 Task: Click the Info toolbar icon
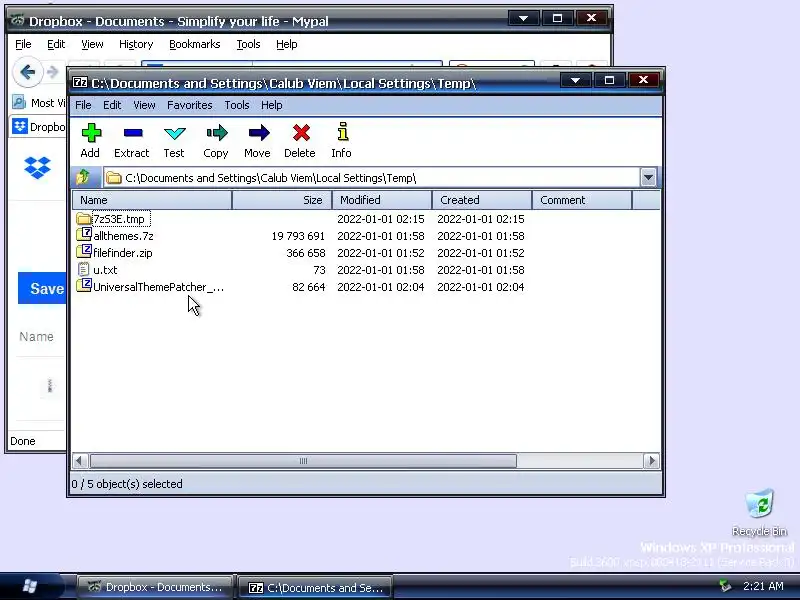[x=343, y=132]
